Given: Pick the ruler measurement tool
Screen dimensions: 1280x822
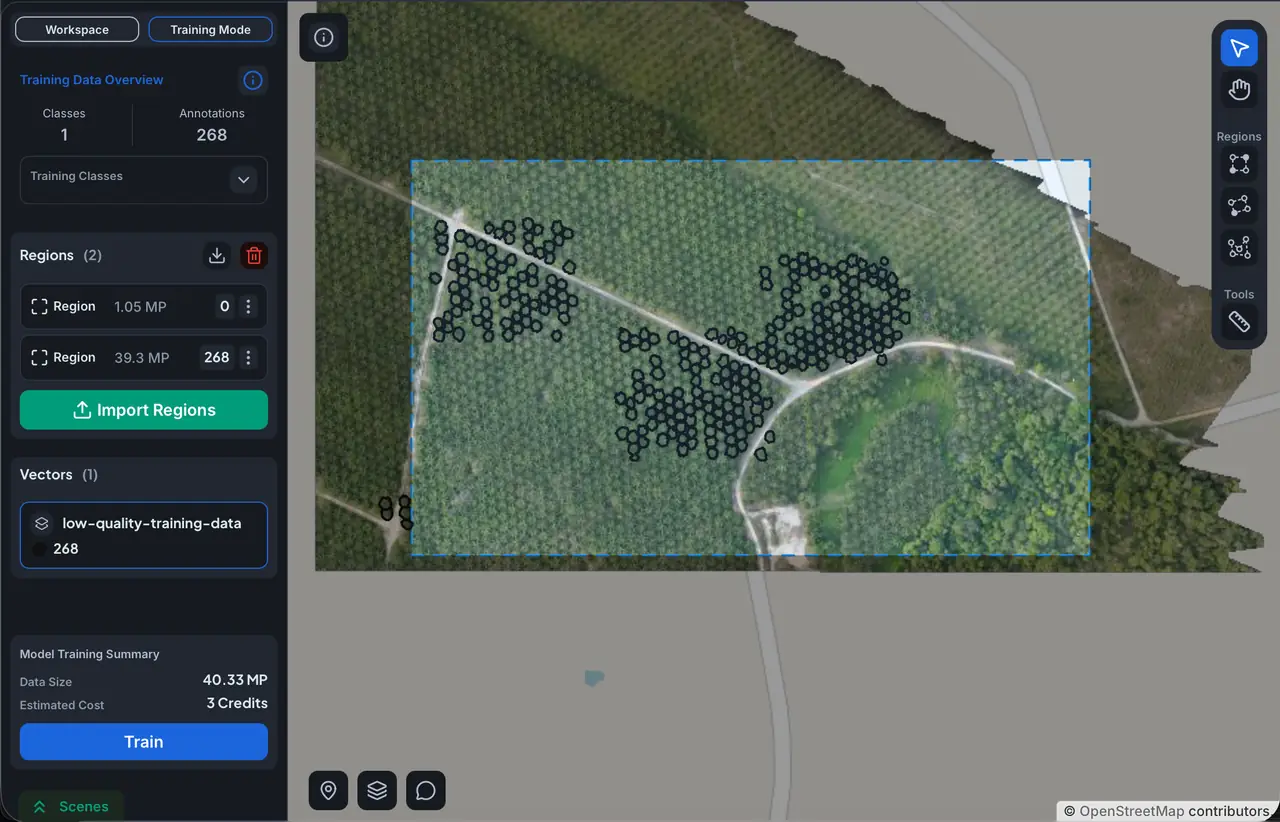Looking at the screenshot, I should pyautogui.click(x=1239, y=322).
